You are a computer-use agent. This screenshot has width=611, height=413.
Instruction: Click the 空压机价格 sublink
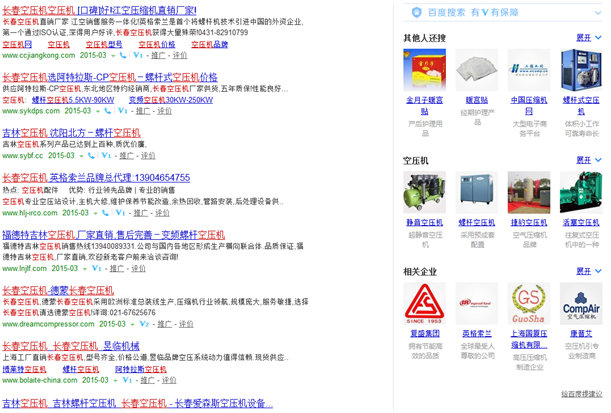pyautogui.click(x=157, y=44)
